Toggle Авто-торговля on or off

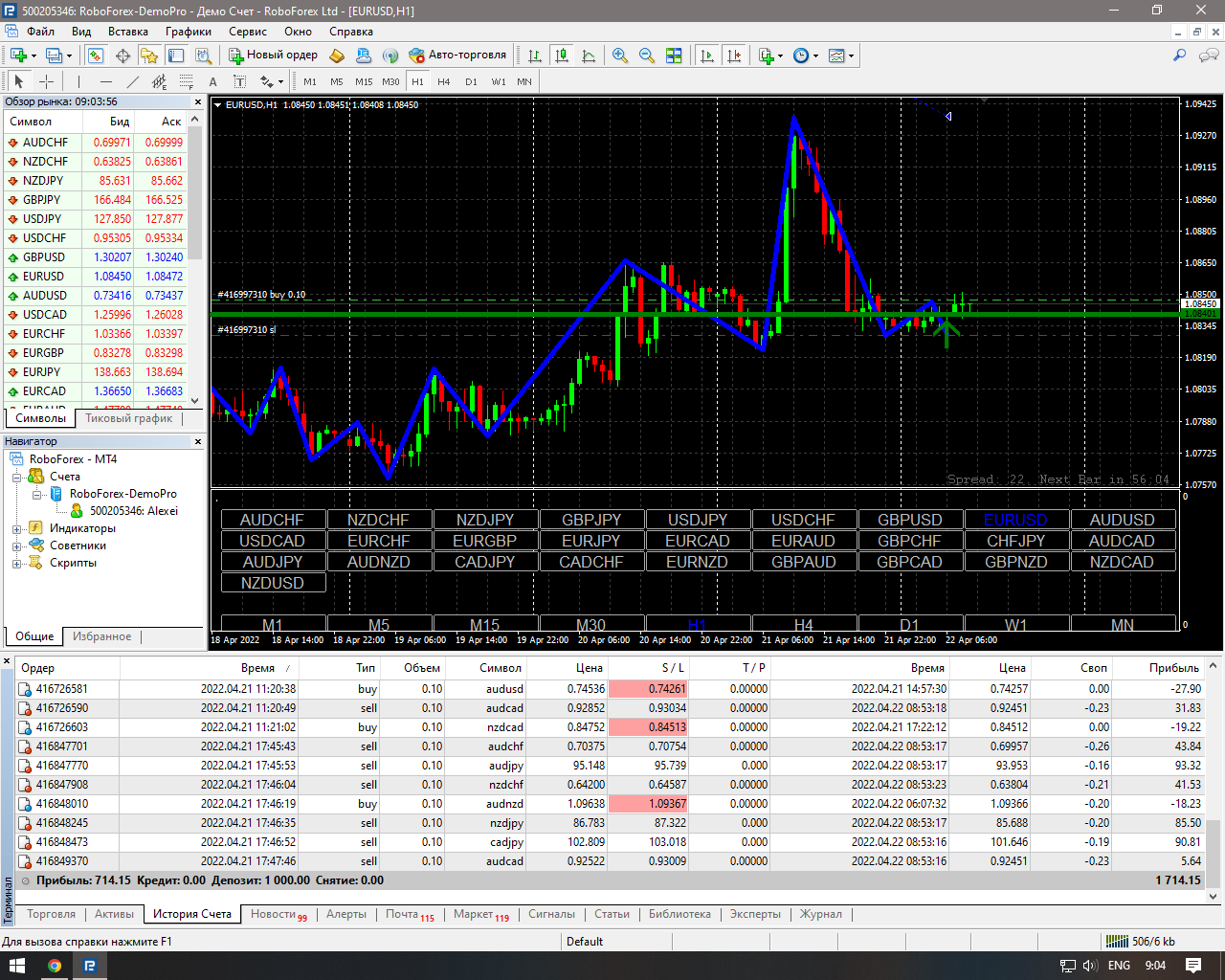[x=457, y=56]
